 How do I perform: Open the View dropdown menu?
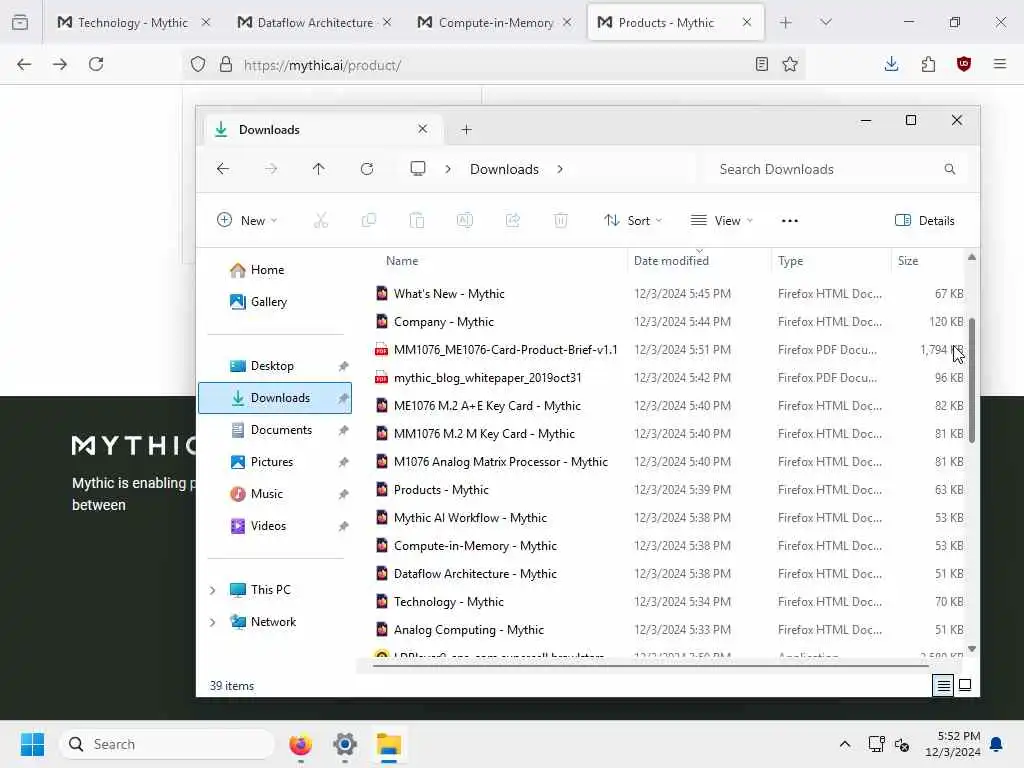[x=722, y=221]
